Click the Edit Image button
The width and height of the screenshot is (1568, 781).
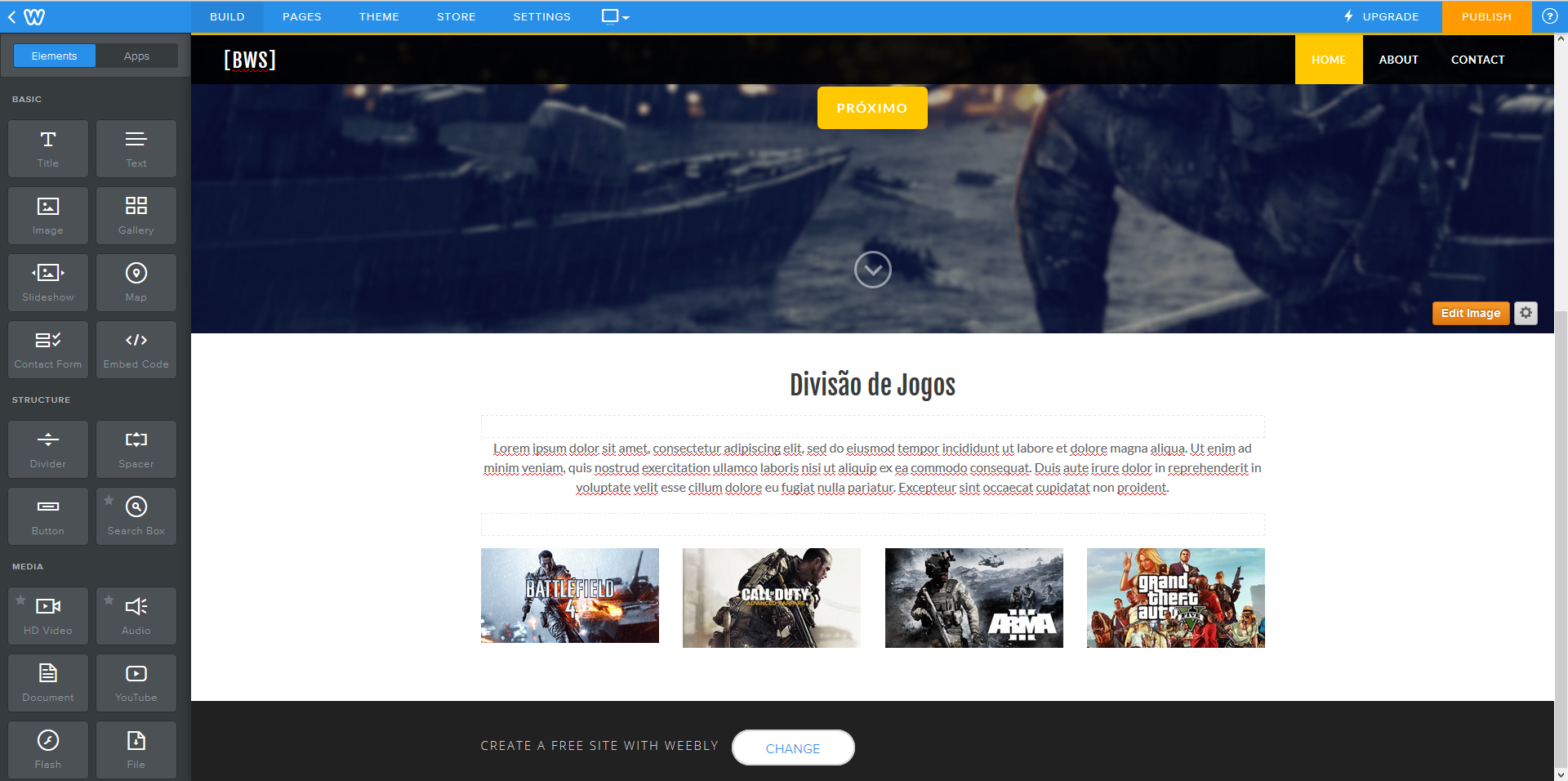click(x=1471, y=313)
